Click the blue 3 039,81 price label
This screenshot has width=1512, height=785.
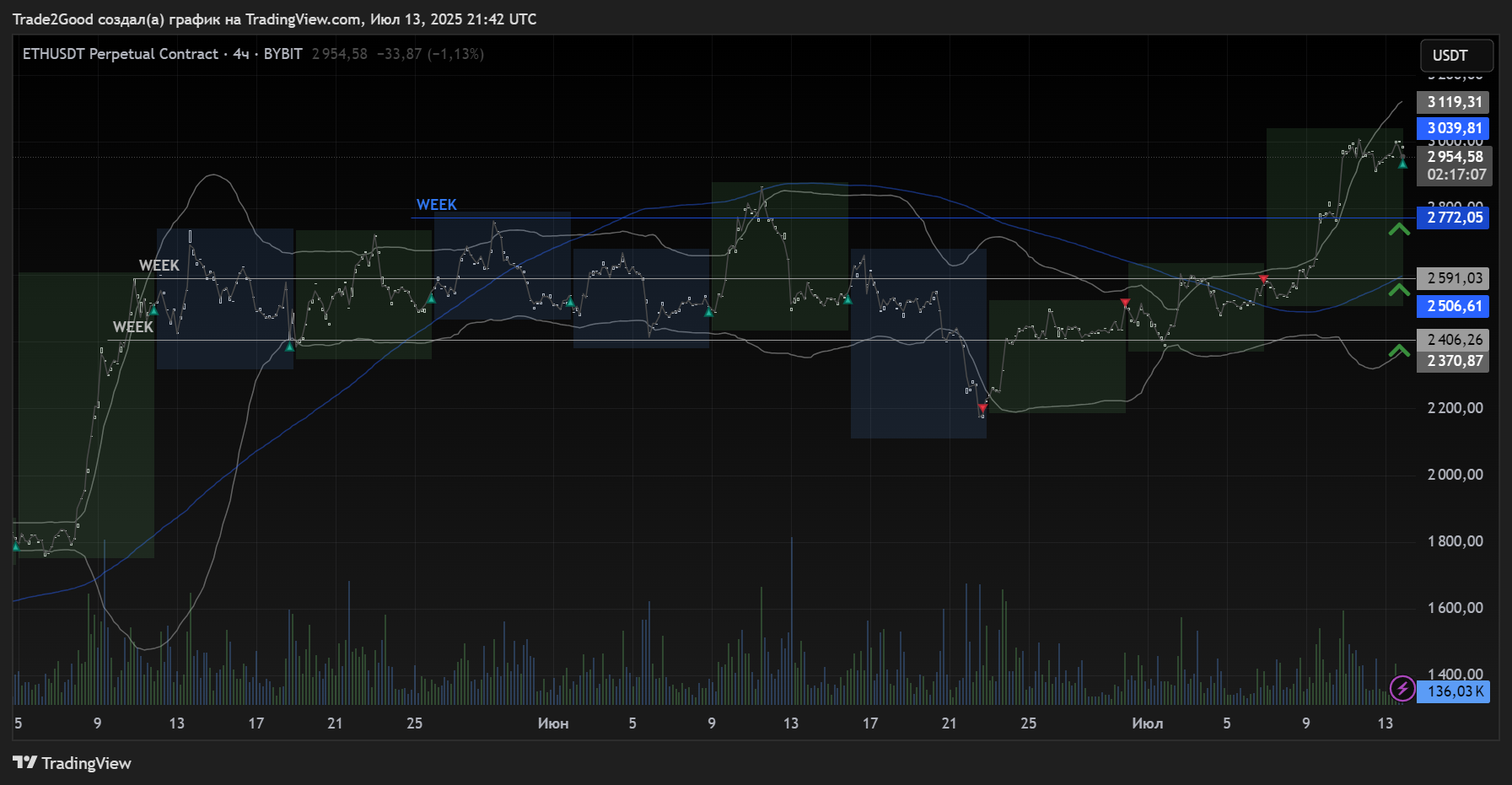[x=1454, y=128]
